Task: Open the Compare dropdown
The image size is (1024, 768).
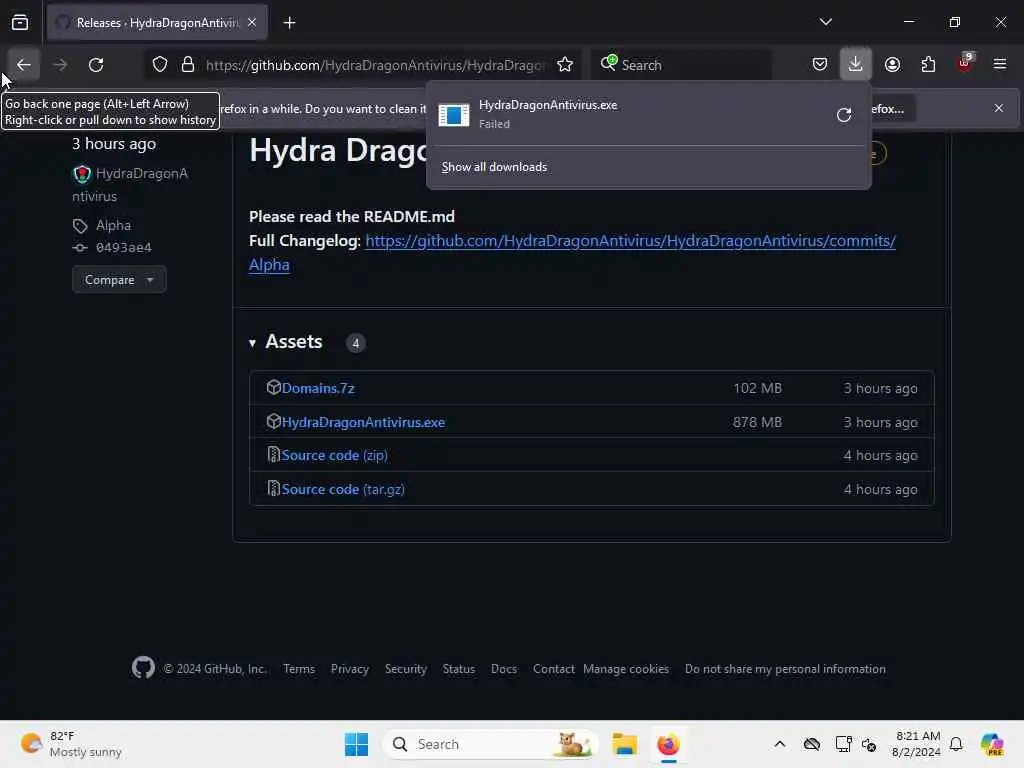Action: (119, 280)
